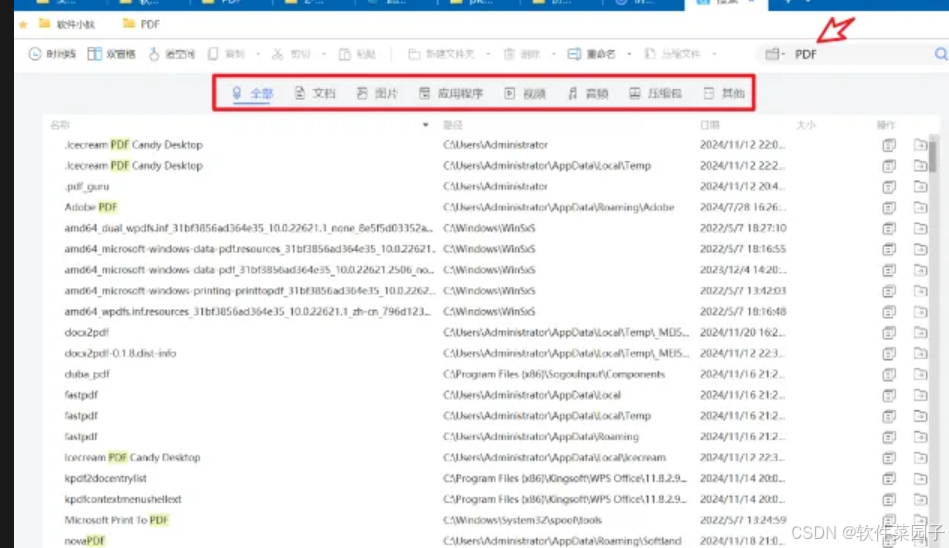949x548 pixels.
Task: Select the kpdfcontextmenushellext result row
Action: pyautogui.click(x=487, y=499)
